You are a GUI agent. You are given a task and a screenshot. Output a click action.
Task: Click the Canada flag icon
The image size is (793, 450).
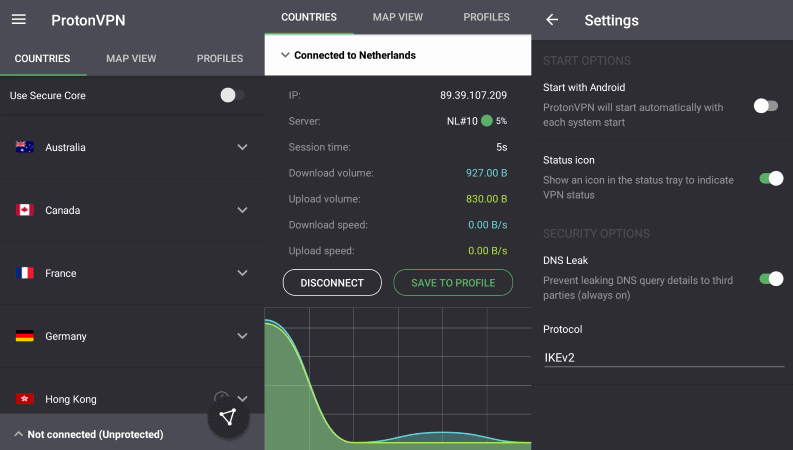24,210
